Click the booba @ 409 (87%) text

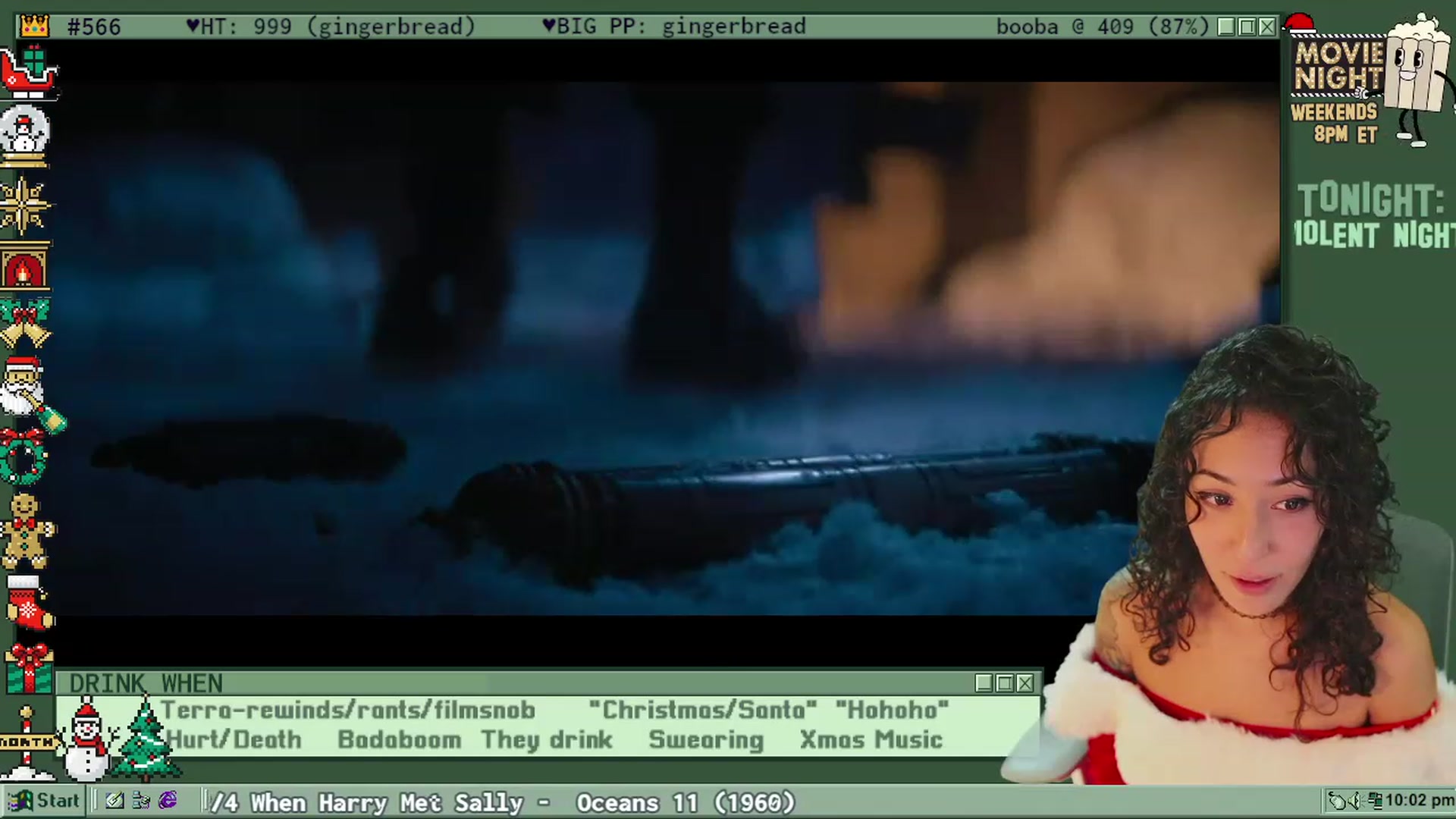point(1102,27)
